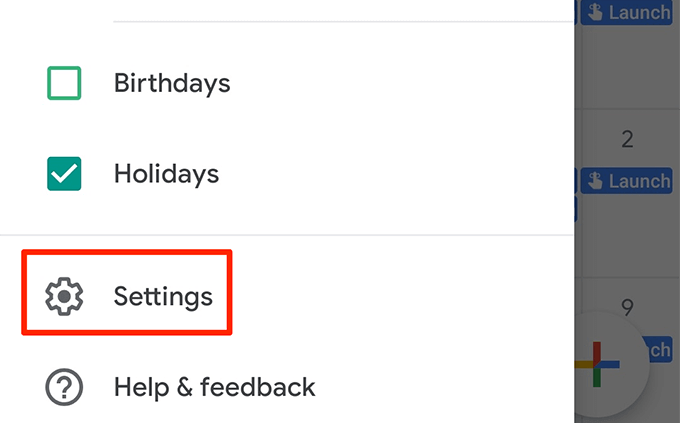Click the hand icon in the top Launch event
Image resolution: width=680 pixels, height=423 pixels.
(595, 13)
